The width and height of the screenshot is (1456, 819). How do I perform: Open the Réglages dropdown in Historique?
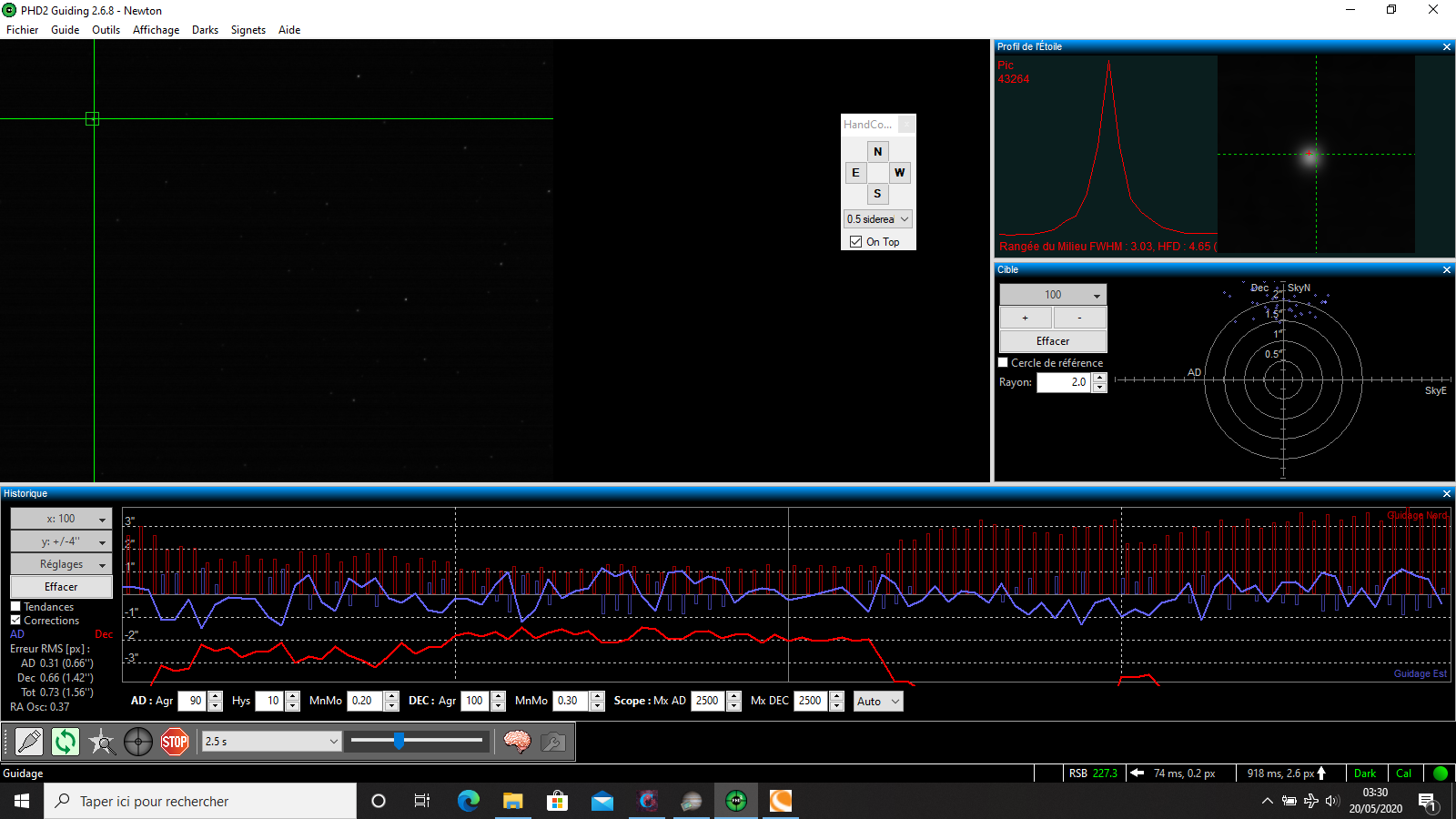(x=61, y=564)
